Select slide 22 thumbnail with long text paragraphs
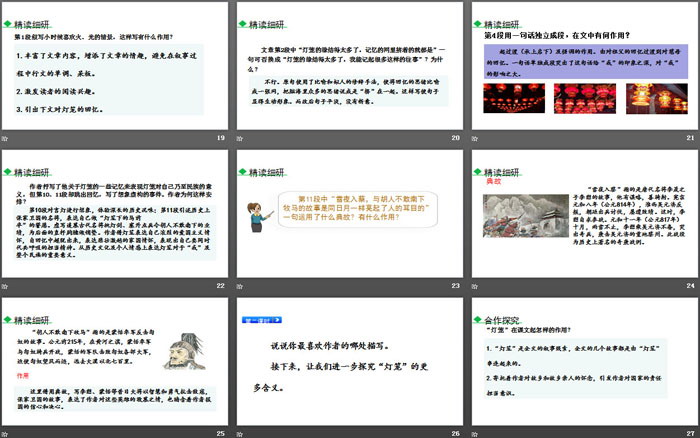The image size is (700, 438). pyautogui.click(x=115, y=213)
